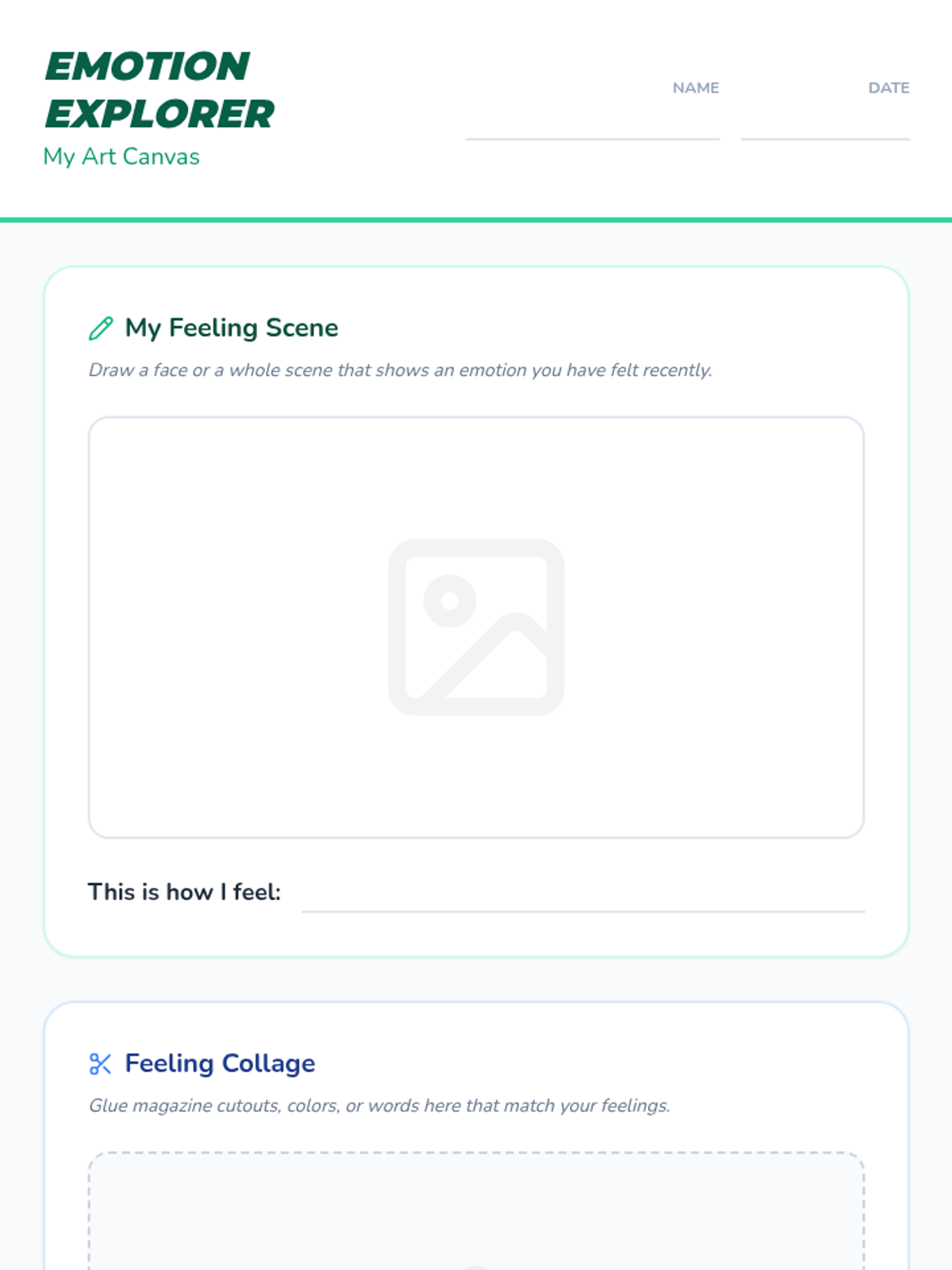This screenshot has height=1270, width=952.
Task: Click the Emotion Explorer title
Action: [x=159, y=90]
